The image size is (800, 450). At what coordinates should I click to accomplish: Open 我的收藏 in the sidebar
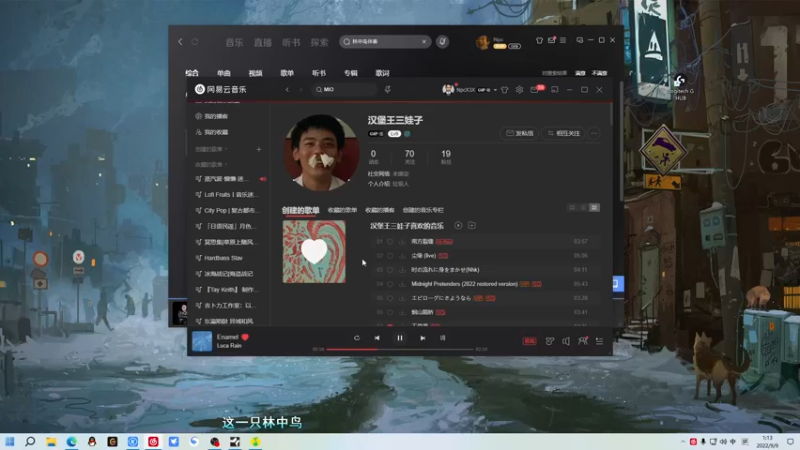[212, 132]
